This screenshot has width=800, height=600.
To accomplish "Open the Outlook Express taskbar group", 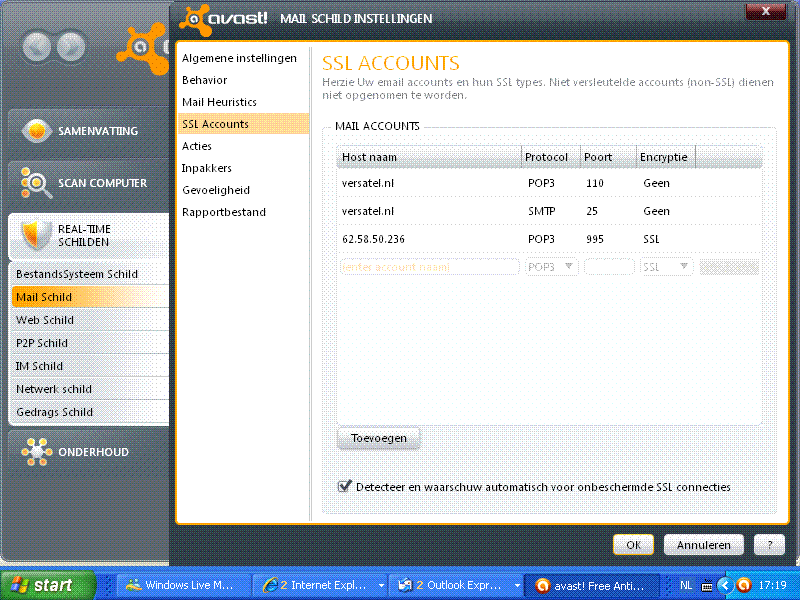I will (x=456, y=585).
